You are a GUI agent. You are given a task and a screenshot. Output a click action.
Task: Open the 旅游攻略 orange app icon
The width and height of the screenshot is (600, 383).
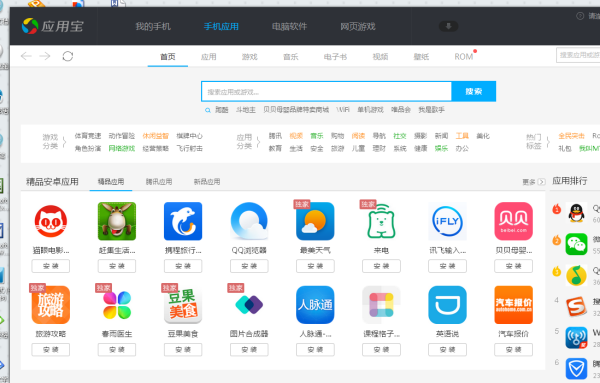(x=51, y=305)
